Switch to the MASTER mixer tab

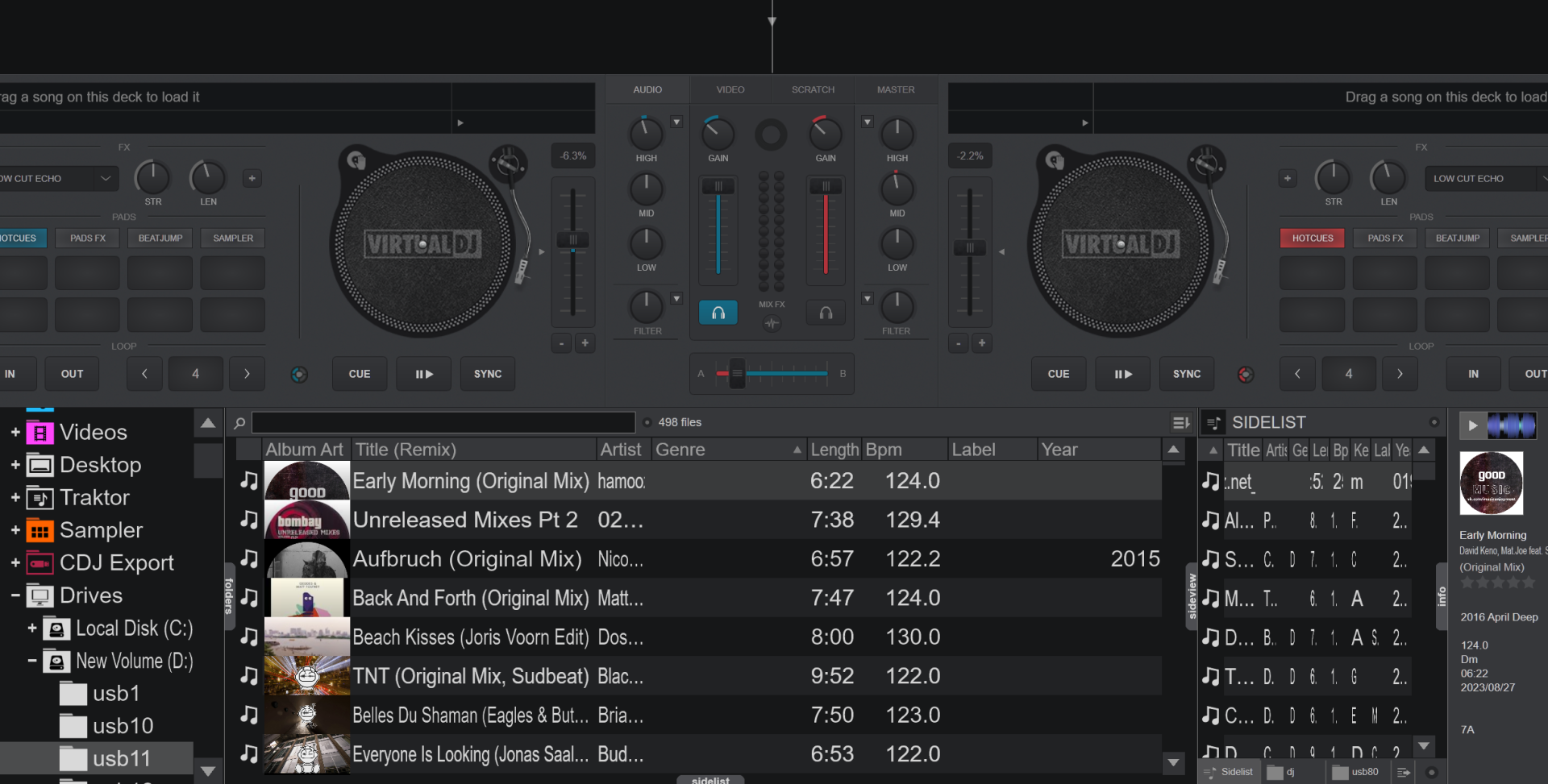click(896, 89)
